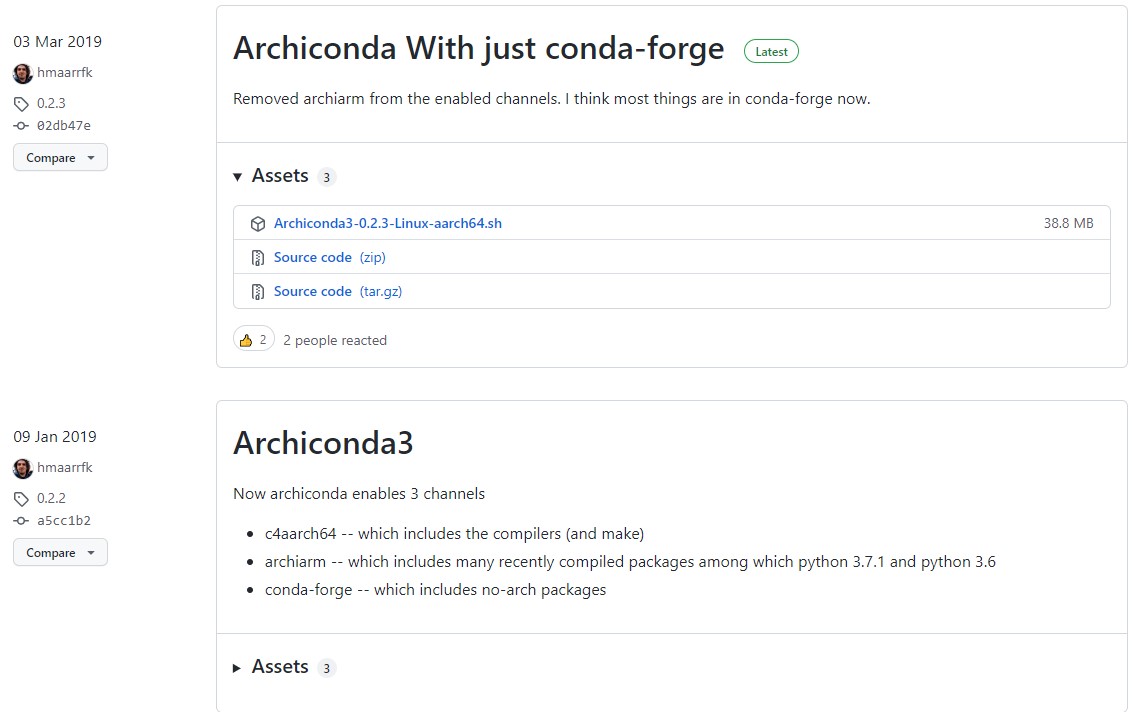Click the zip file icon for Source code (zip)
Viewport: 1135px width, 712px height.
click(258, 258)
